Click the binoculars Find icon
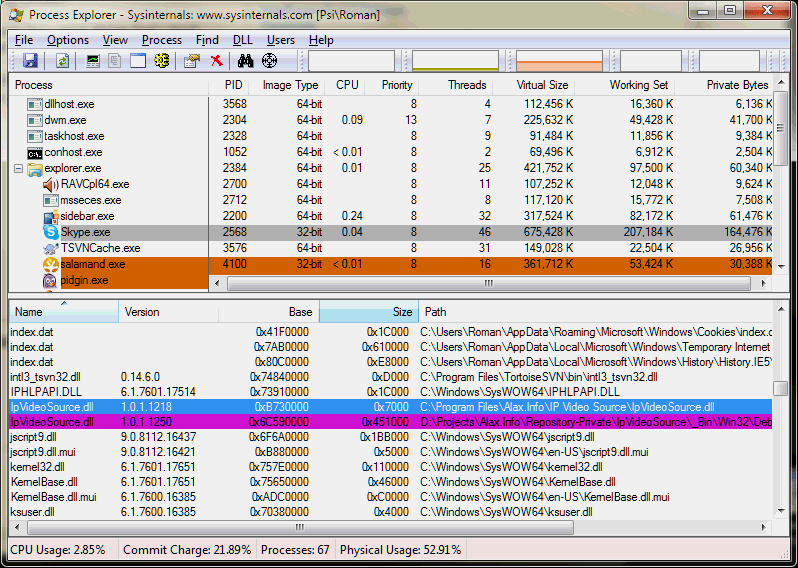The image size is (798, 568). 246,61
